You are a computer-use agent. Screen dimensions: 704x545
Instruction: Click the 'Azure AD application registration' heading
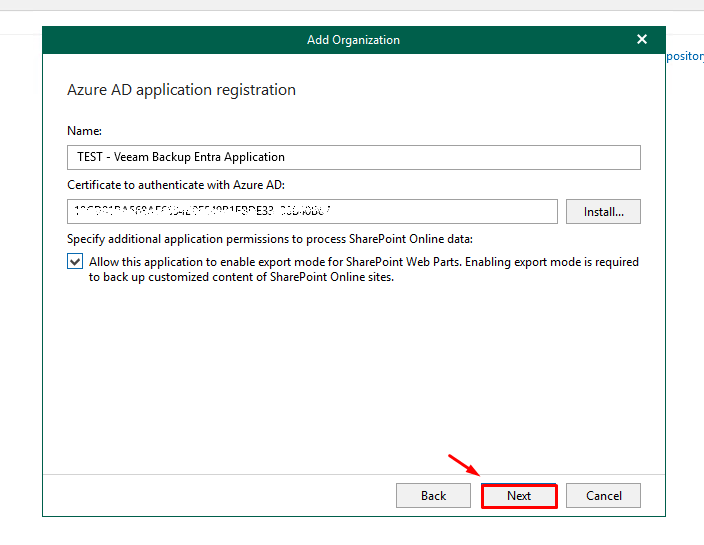(x=181, y=90)
